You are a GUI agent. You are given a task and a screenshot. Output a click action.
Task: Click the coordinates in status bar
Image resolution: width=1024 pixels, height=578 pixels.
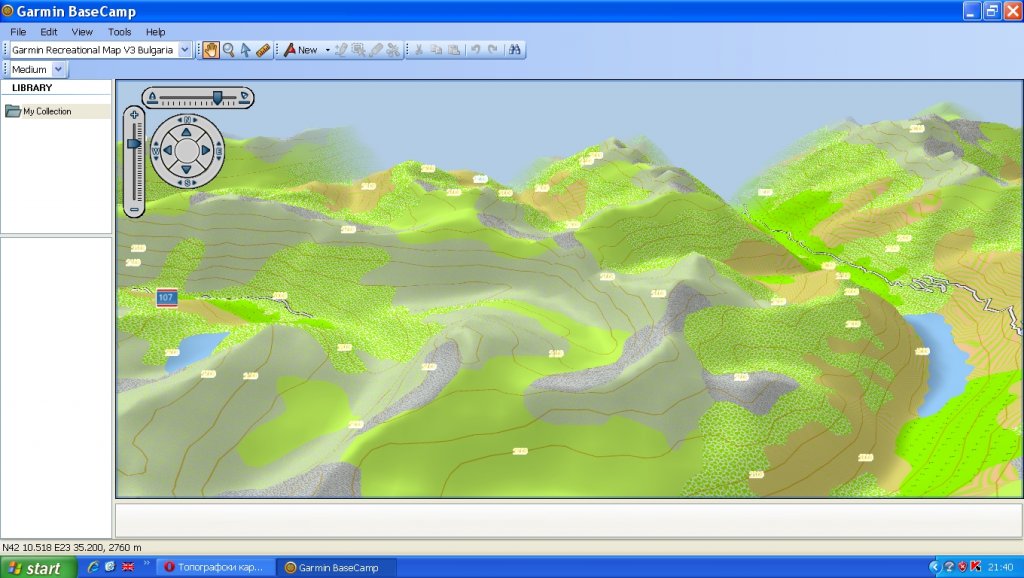[x=71, y=547]
